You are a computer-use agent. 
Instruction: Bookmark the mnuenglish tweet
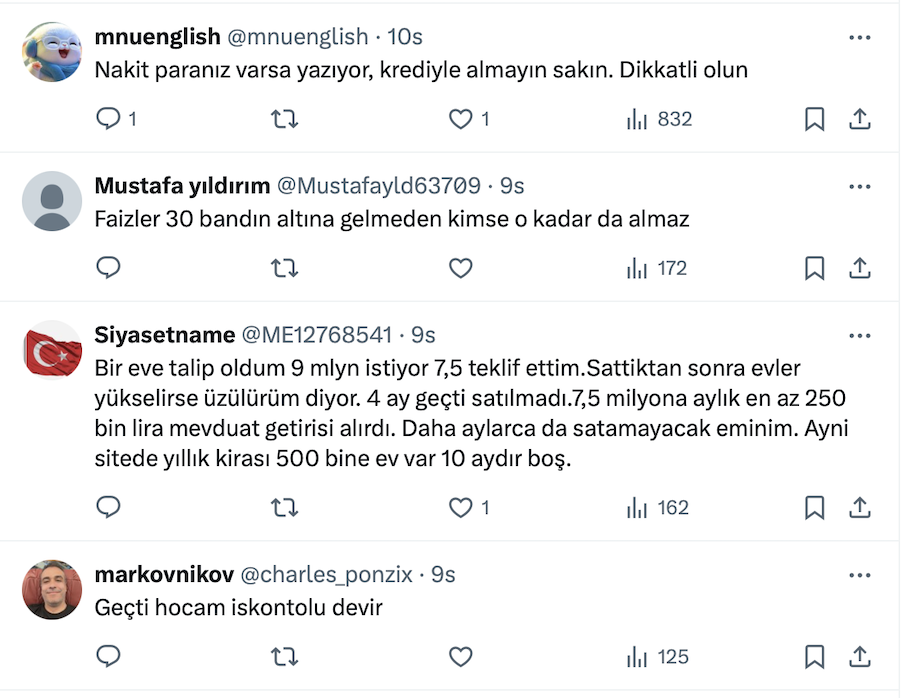(815, 120)
